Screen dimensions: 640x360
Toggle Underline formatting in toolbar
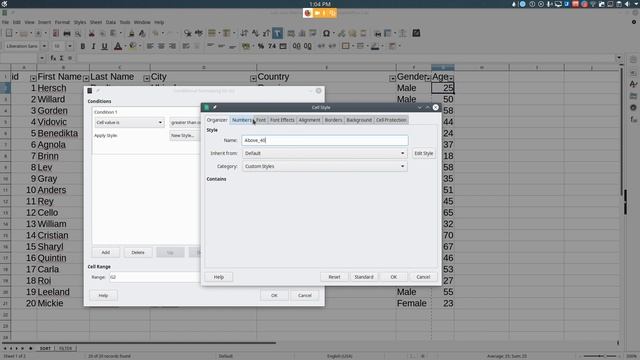coord(104,46)
